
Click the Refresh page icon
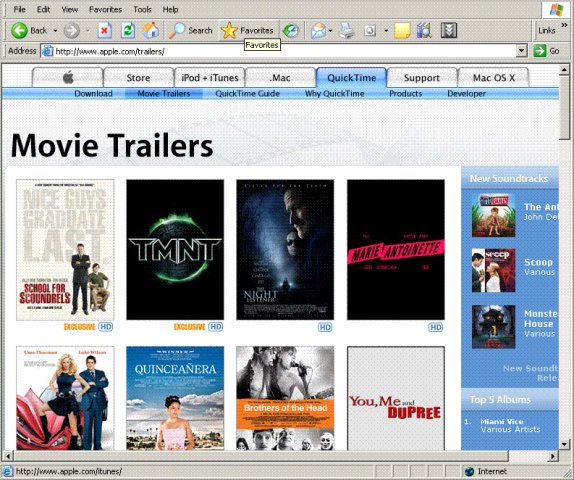(128, 30)
